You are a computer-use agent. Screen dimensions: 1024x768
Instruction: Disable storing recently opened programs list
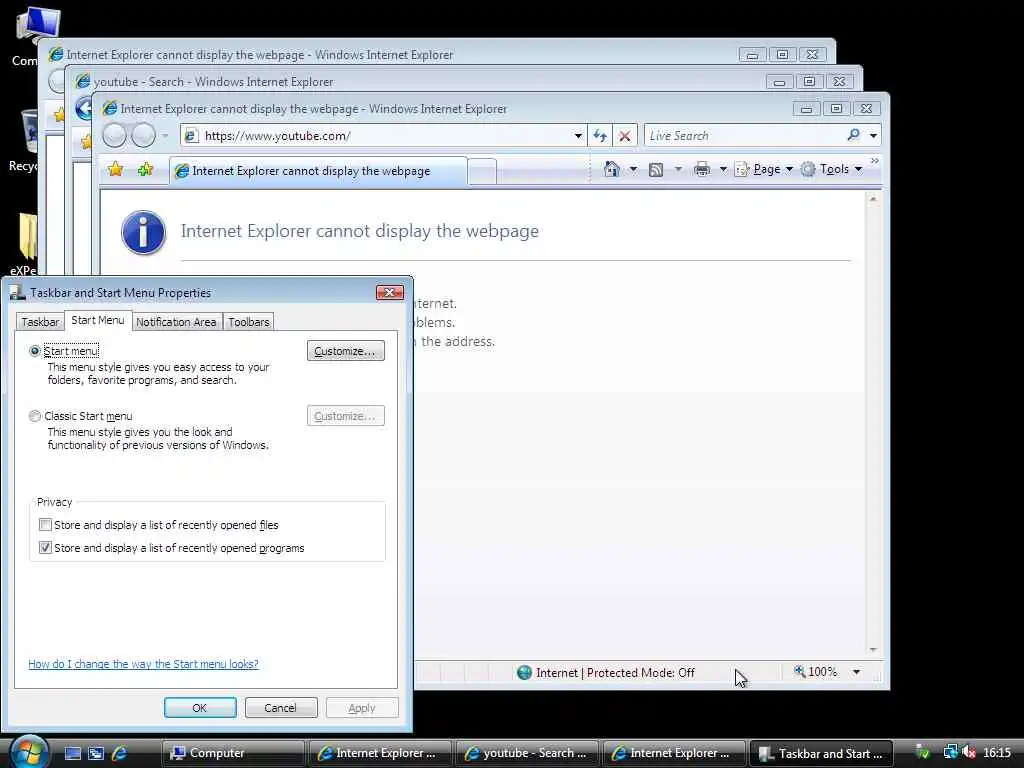45,547
